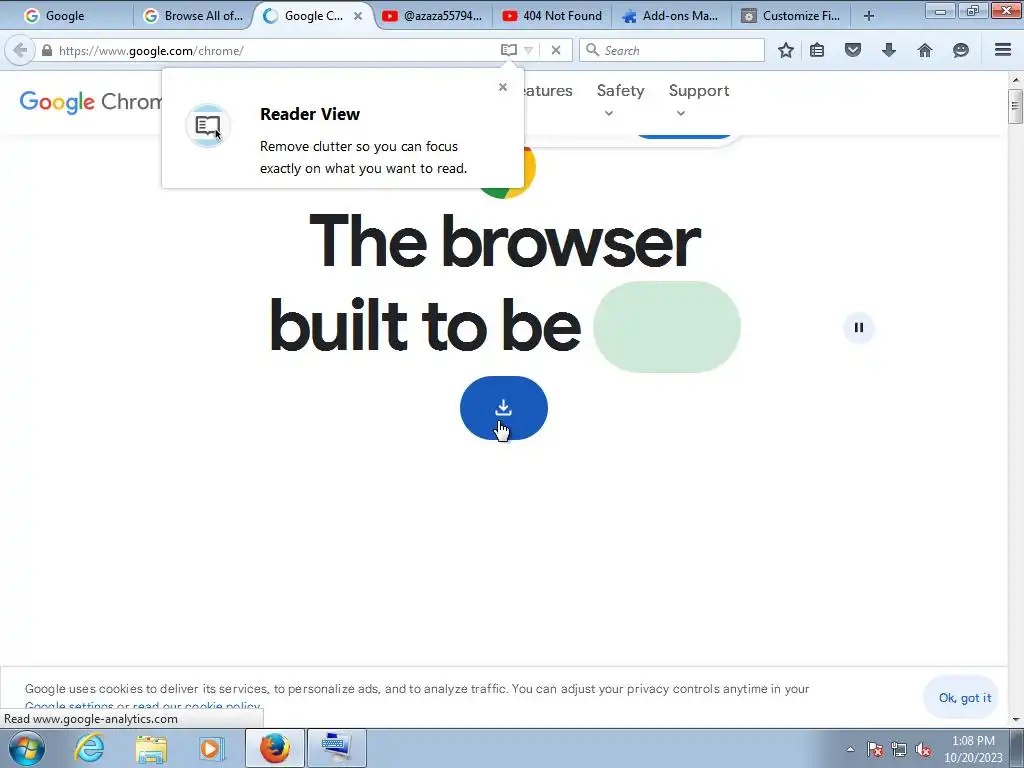
Task: Open a new tab with the plus button
Action: click(x=869, y=16)
